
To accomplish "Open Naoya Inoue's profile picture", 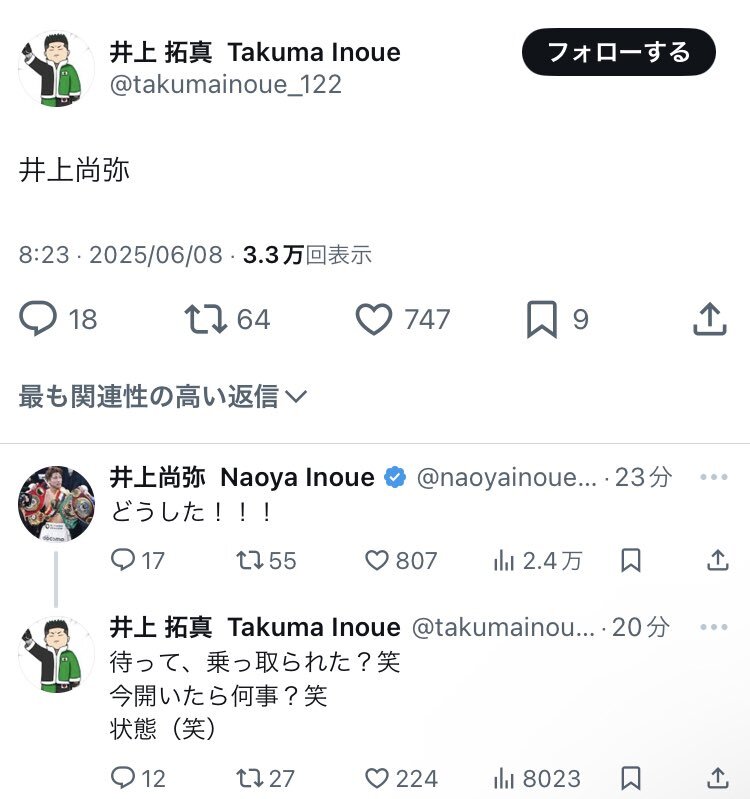I will 56,503.
